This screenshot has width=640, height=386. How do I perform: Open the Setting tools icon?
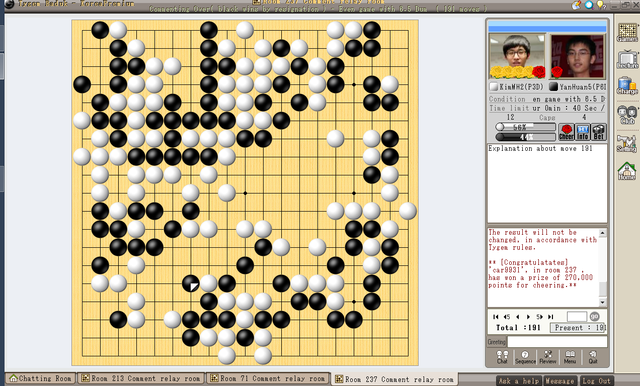[627, 143]
